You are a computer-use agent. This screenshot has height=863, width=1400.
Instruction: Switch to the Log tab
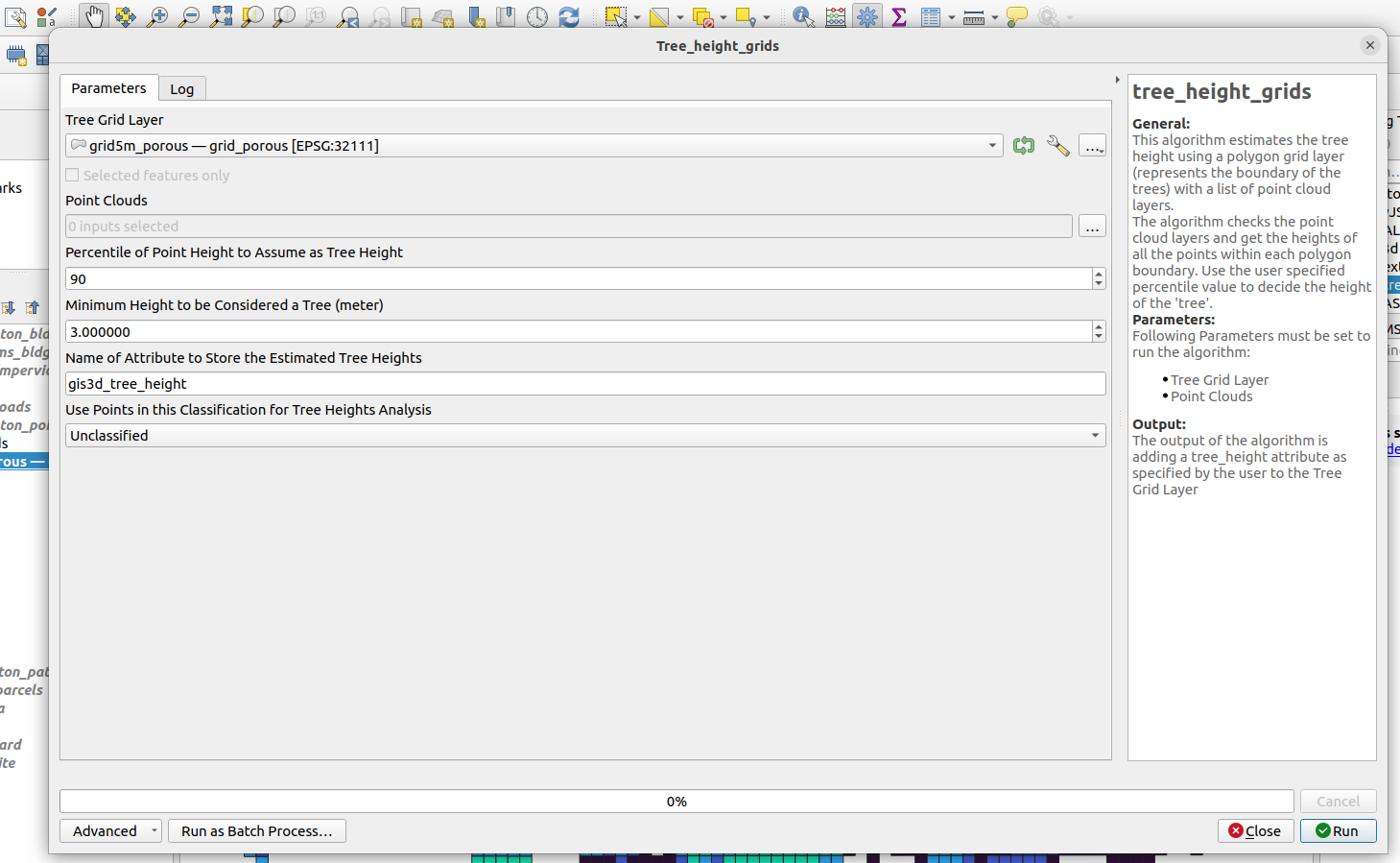[182, 89]
